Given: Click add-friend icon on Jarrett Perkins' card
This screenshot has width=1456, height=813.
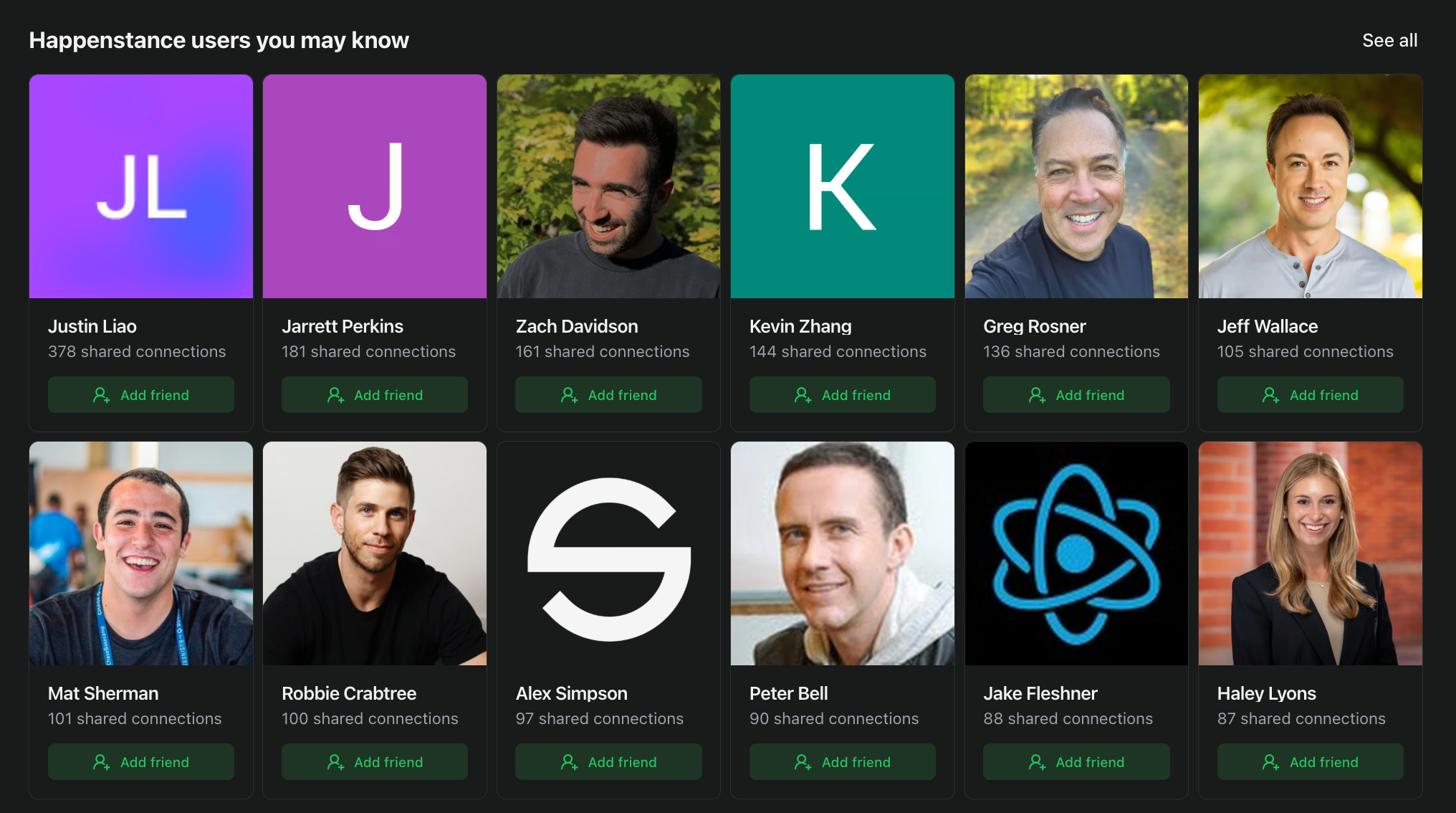Looking at the screenshot, I should (x=335, y=395).
